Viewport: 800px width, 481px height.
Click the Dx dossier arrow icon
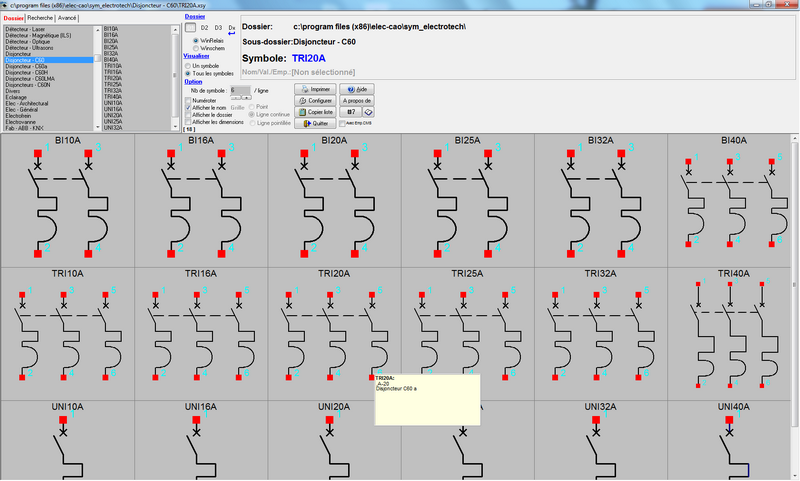coord(232,30)
